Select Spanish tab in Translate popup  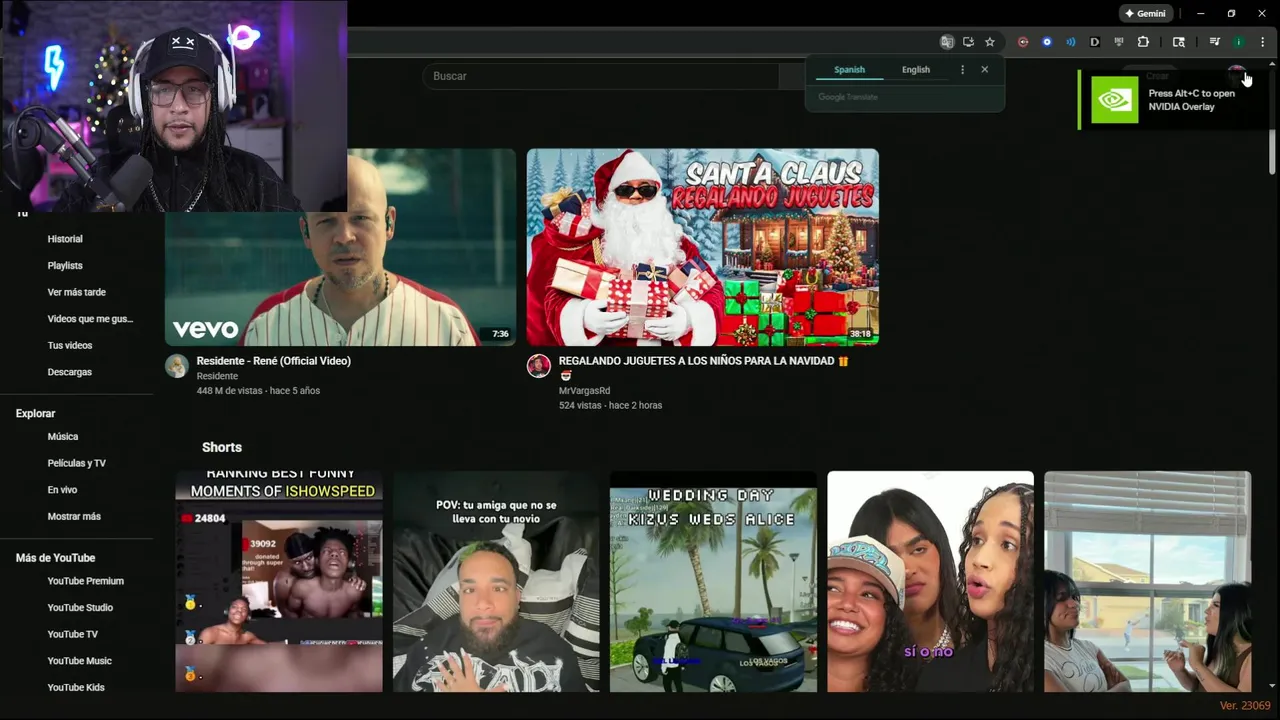pyautogui.click(x=849, y=70)
